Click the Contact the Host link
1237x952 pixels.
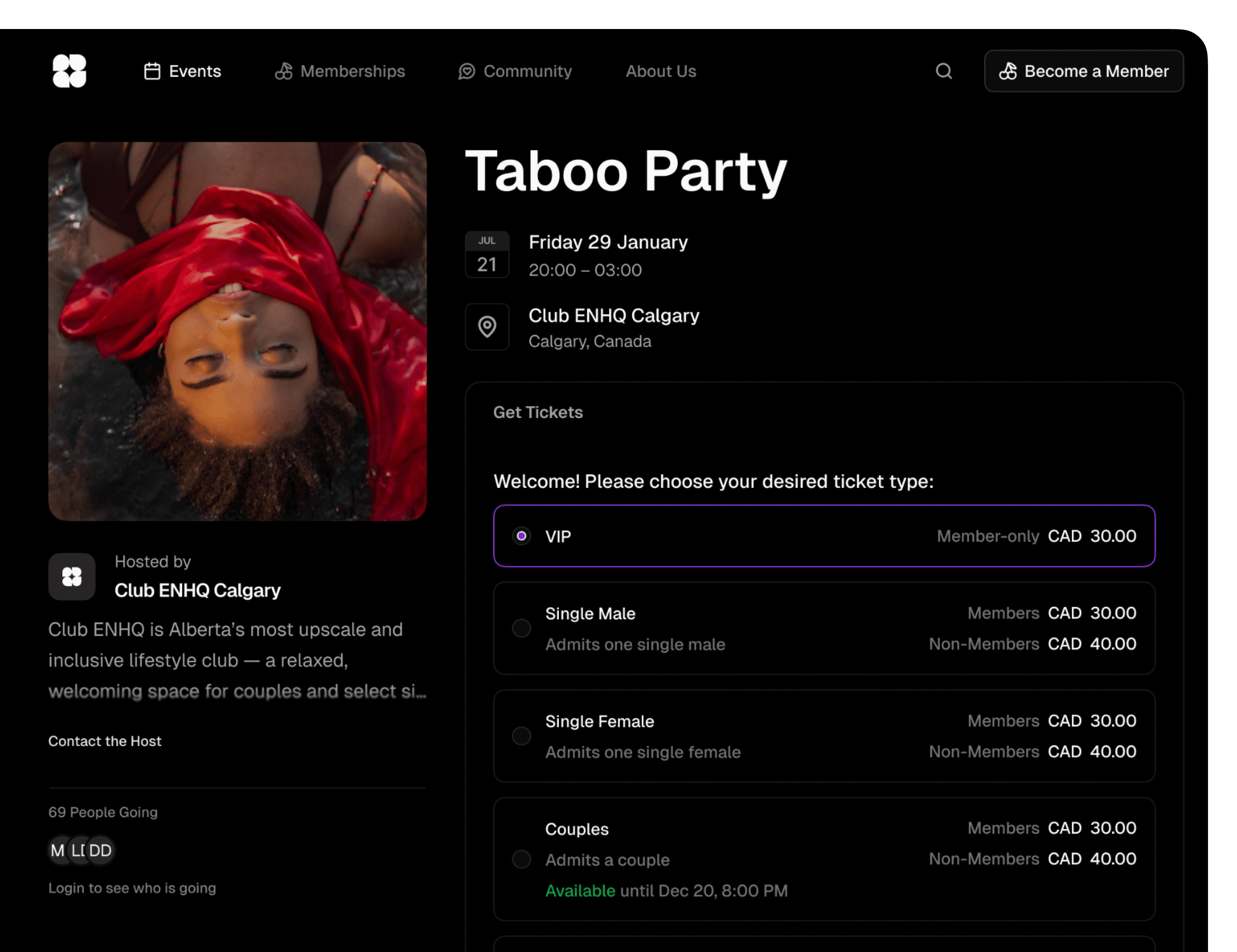coord(105,741)
